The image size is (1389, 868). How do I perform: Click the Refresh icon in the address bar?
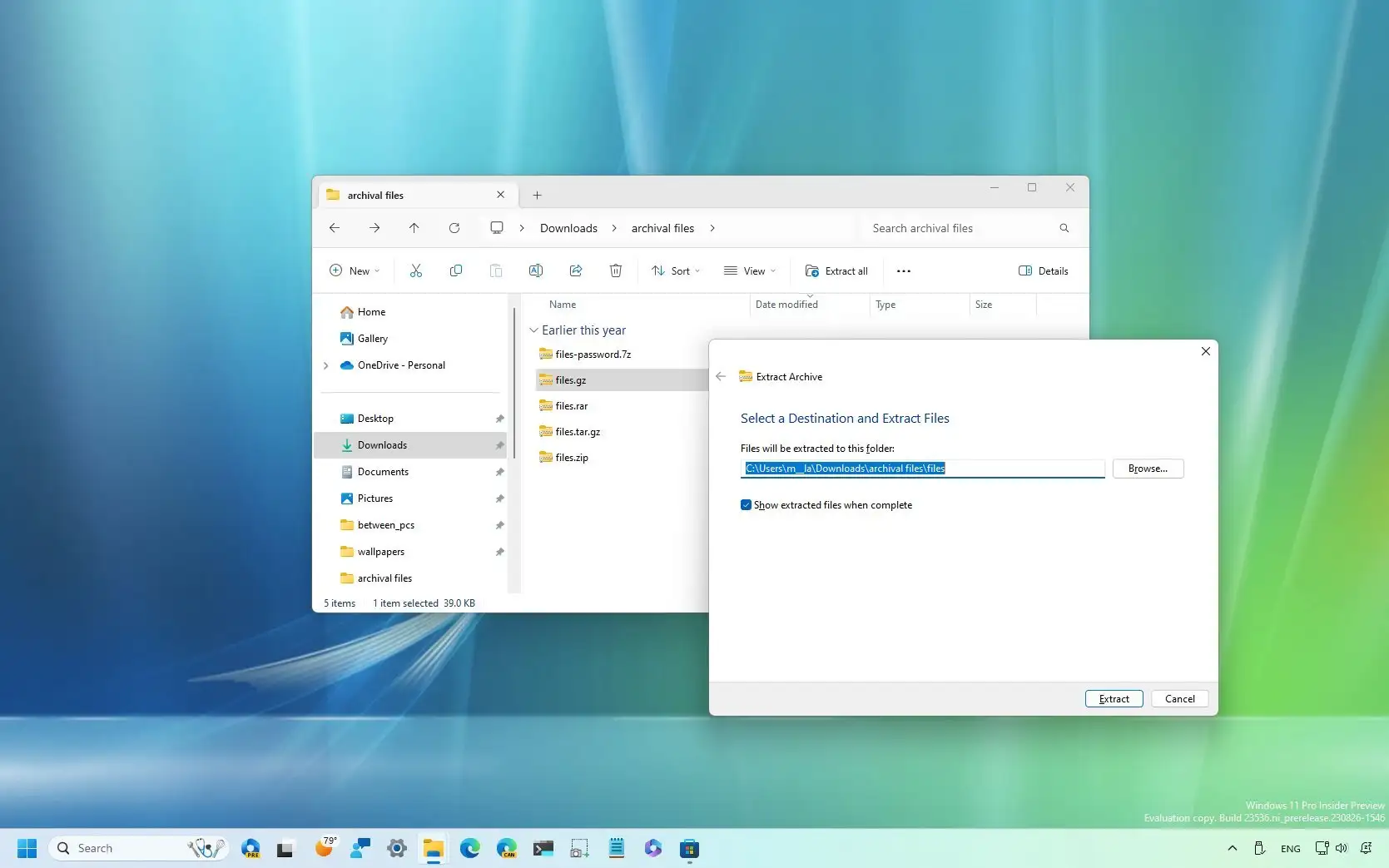[x=454, y=228]
